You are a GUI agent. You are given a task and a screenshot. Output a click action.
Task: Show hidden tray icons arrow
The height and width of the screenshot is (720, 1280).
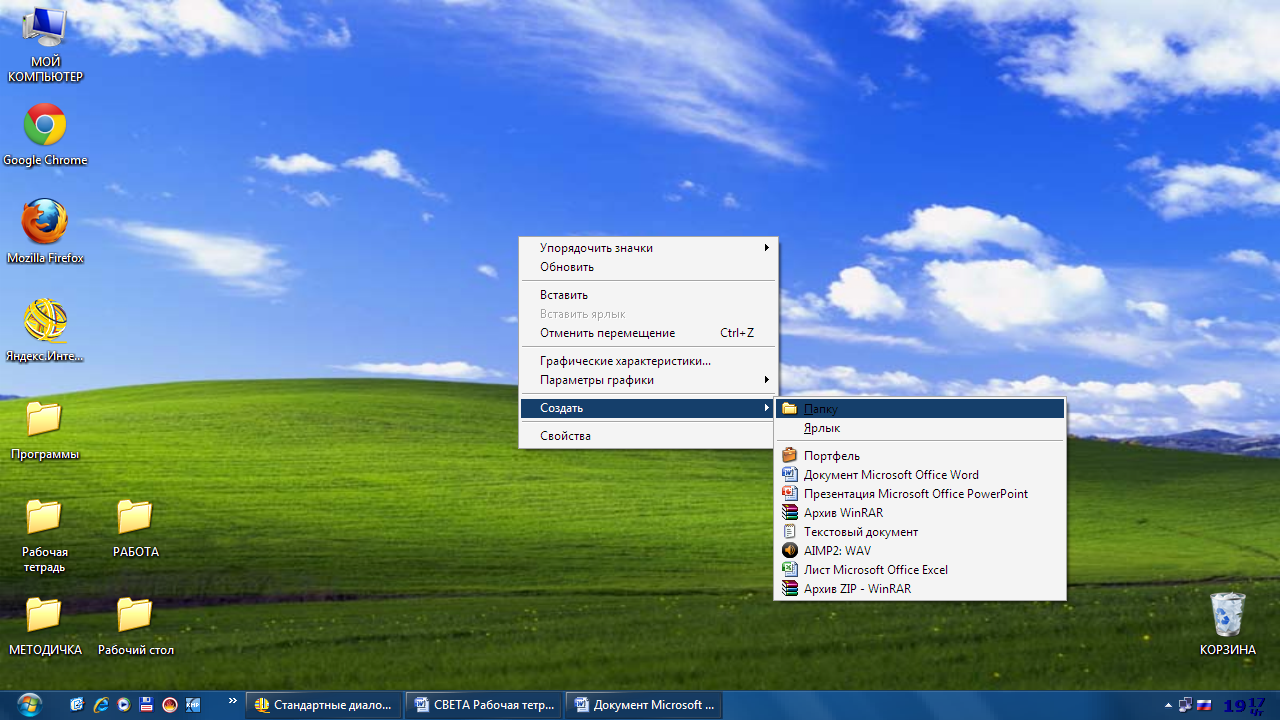(x=1168, y=705)
